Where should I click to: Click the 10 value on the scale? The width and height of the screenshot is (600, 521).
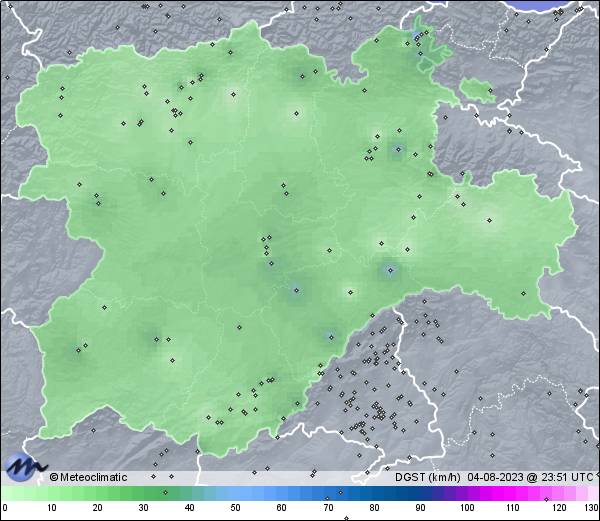tap(52, 508)
